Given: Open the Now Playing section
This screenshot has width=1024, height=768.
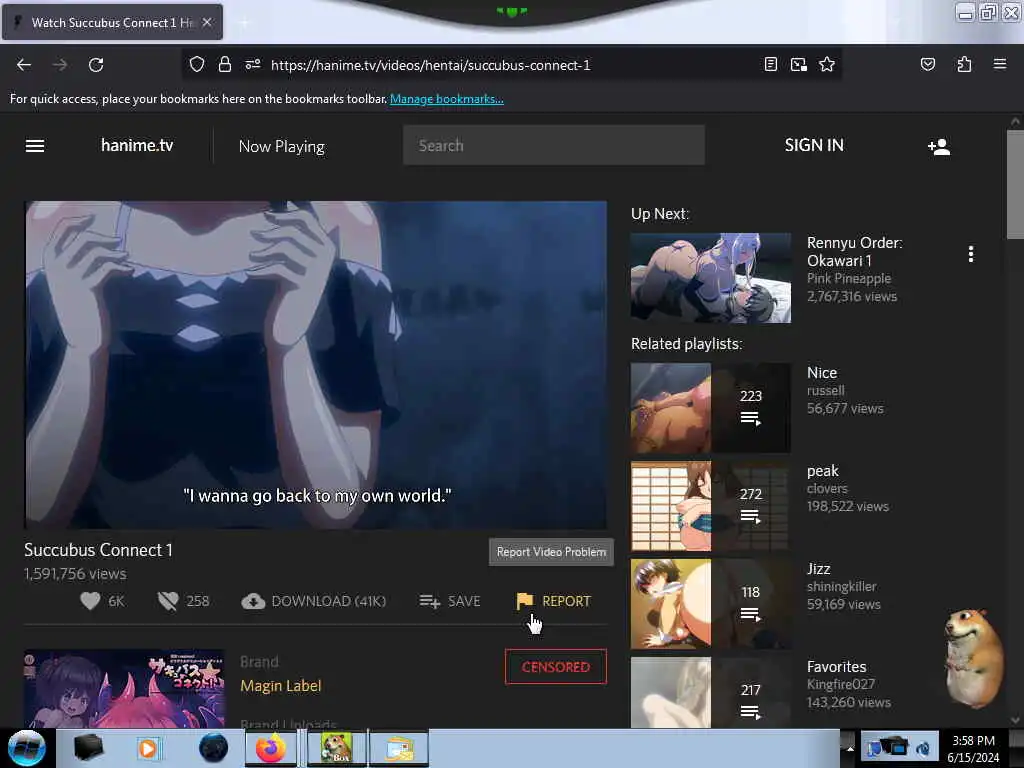Looking at the screenshot, I should point(281,146).
